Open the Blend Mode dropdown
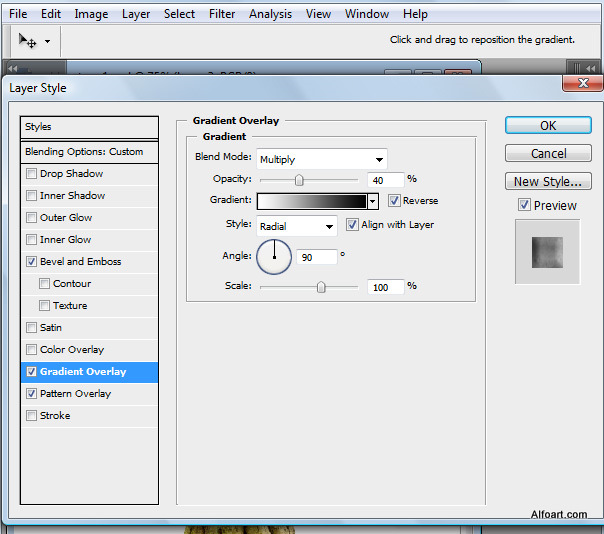Screen dimensions: 604x534 321,159
